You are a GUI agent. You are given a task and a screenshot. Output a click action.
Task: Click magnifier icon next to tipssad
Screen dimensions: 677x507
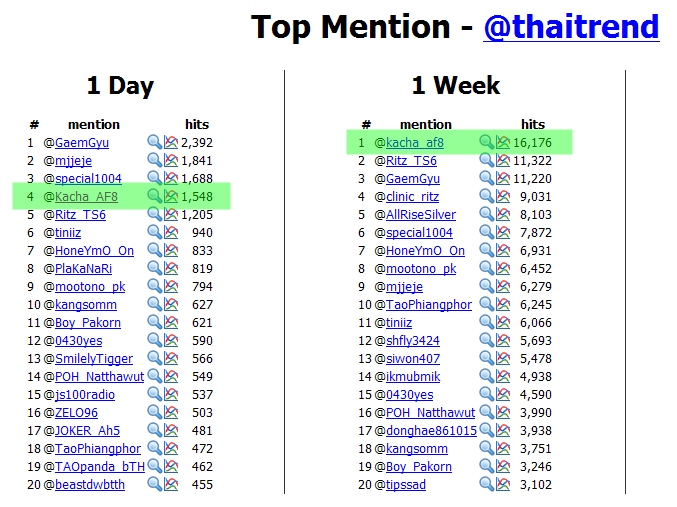(486, 484)
